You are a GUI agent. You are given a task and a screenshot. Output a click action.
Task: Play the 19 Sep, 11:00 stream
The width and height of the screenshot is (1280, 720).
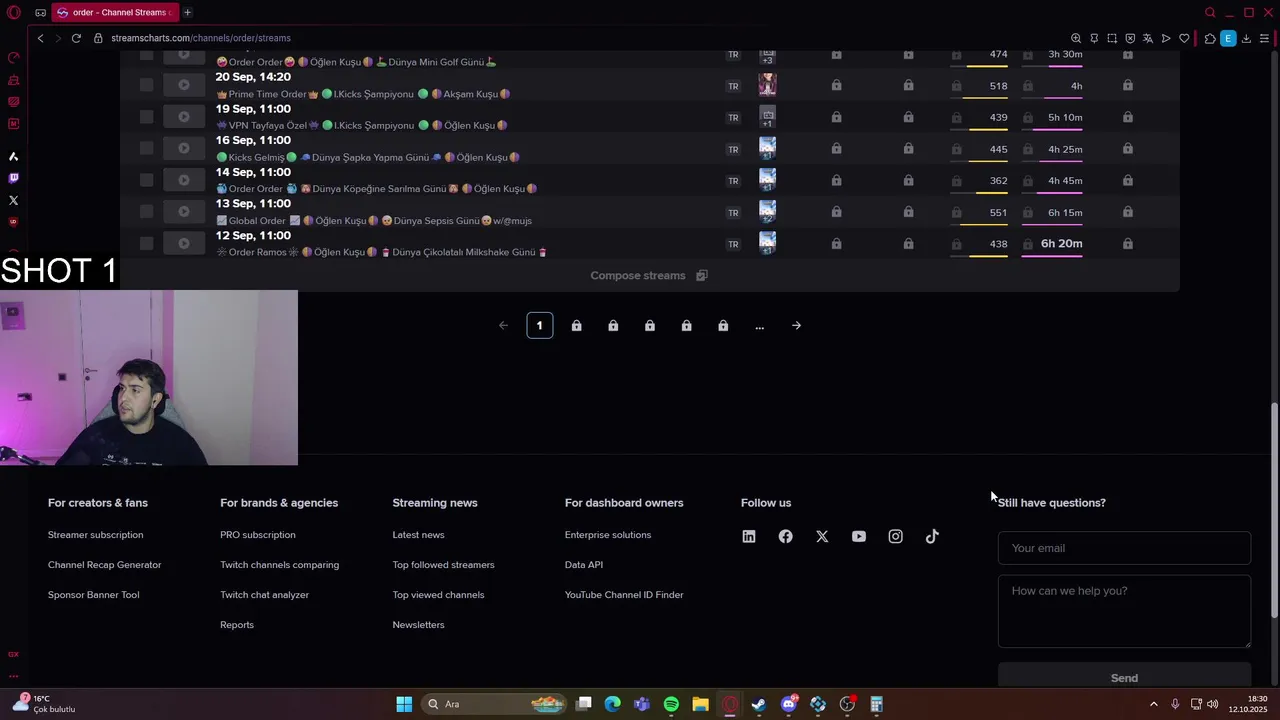[x=184, y=117]
